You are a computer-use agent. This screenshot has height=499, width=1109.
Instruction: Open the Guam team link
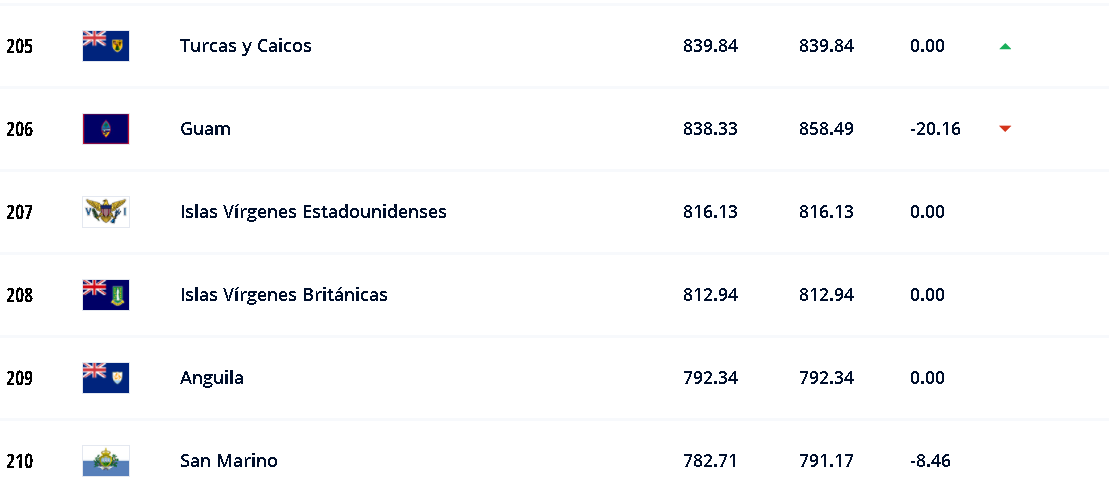click(x=205, y=129)
